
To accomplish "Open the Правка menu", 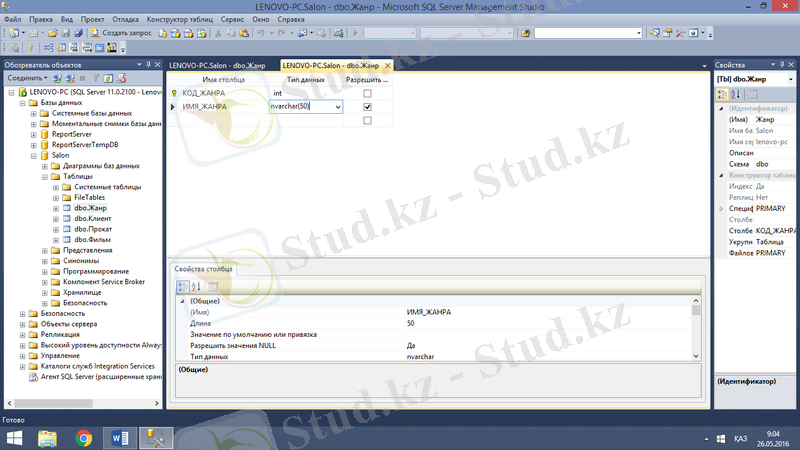I will pos(41,19).
